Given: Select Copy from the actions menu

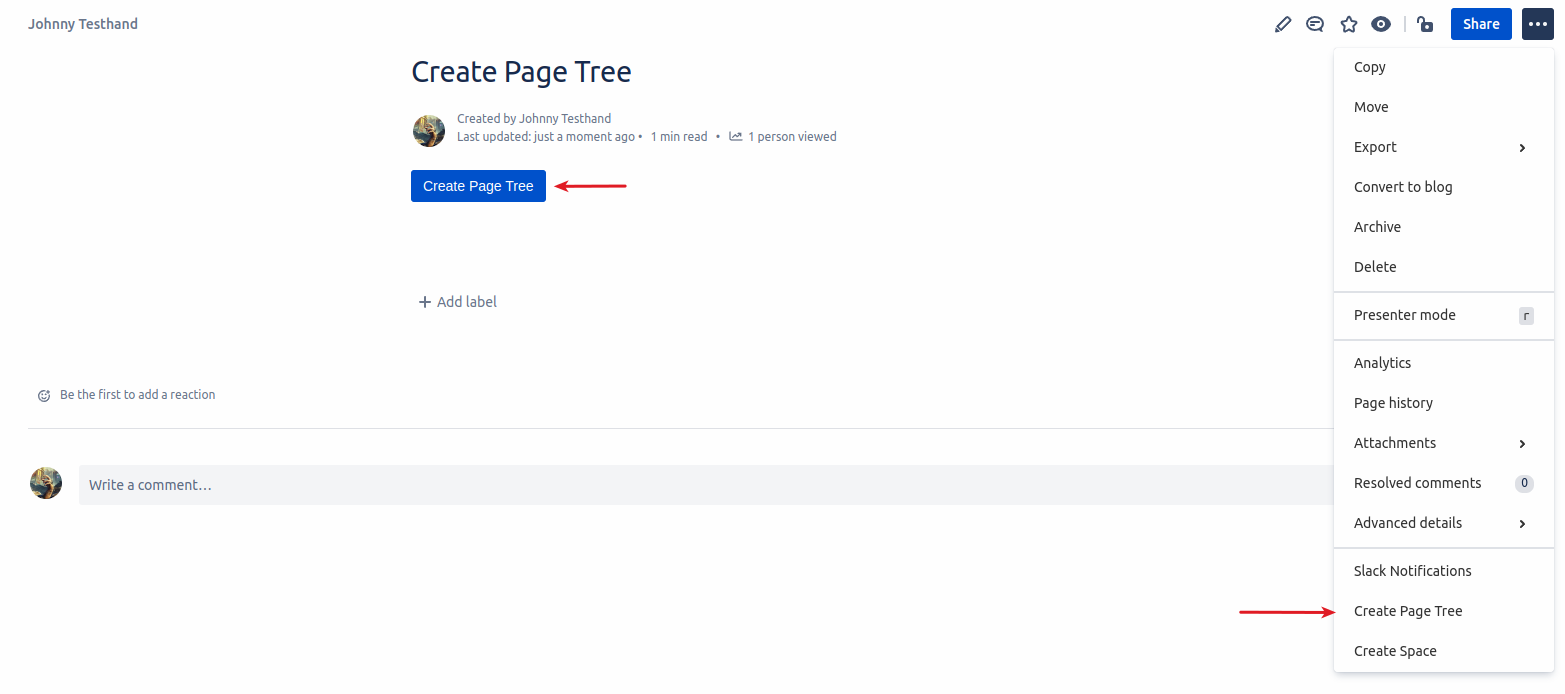Looking at the screenshot, I should pos(1369,67).
